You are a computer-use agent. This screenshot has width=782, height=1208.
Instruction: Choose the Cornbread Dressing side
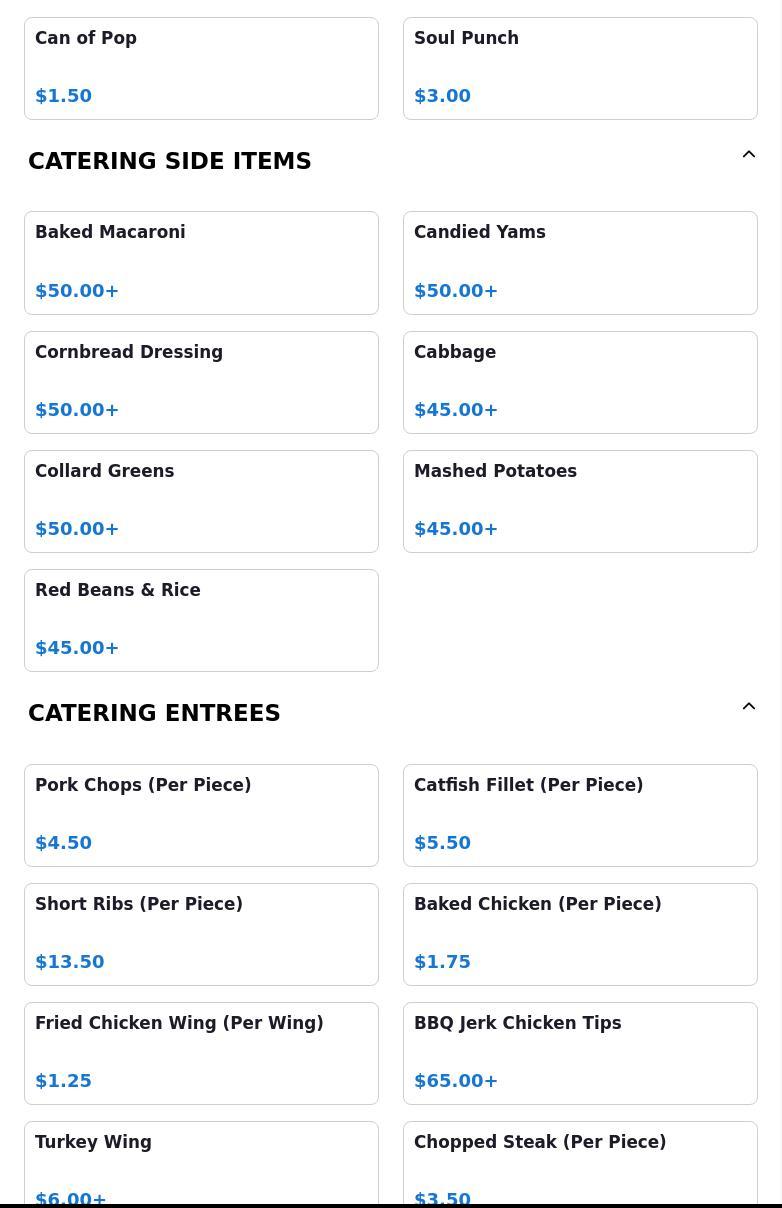tap(201, 382)
